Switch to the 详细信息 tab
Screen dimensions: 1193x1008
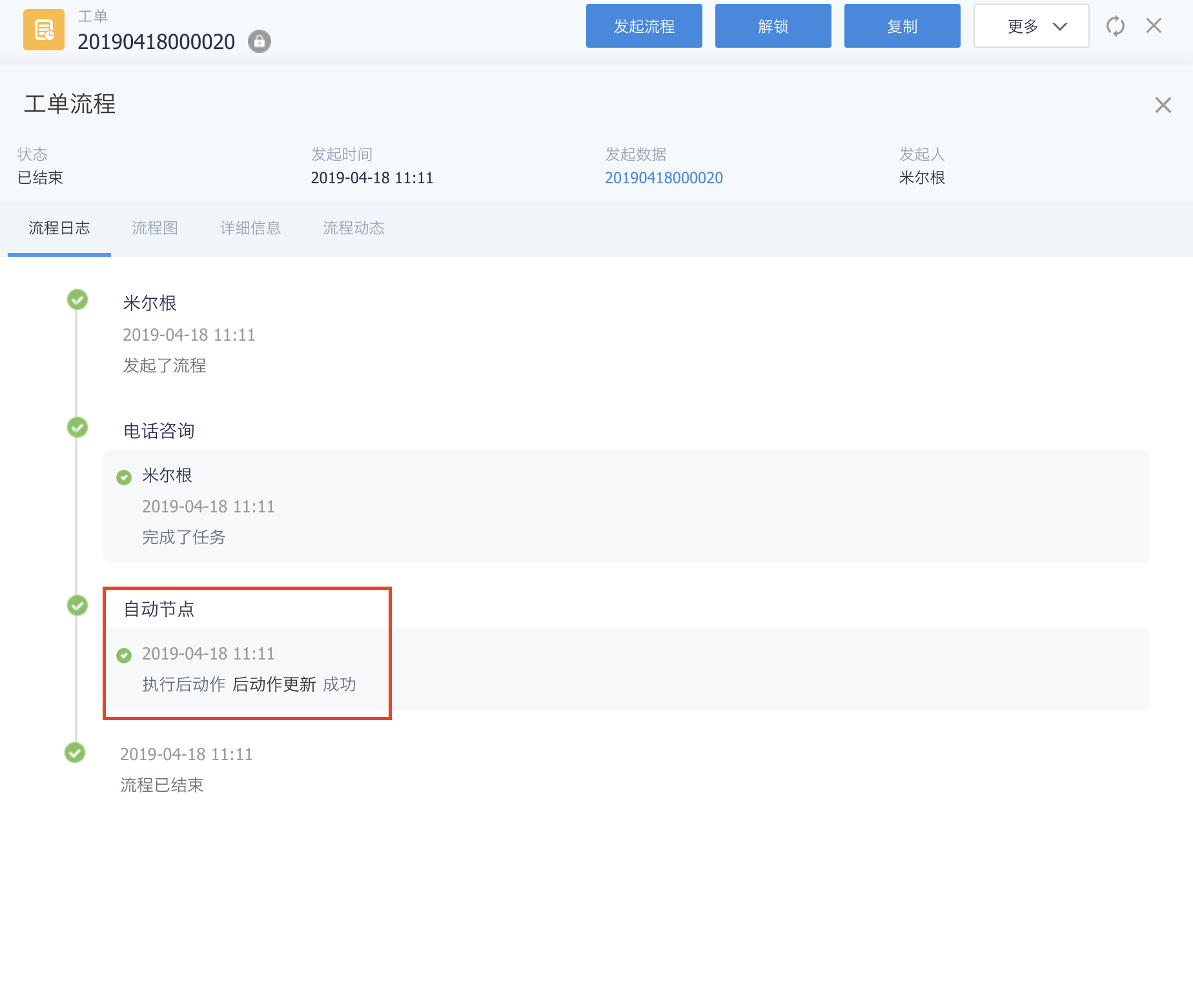(x=250, y=228)
